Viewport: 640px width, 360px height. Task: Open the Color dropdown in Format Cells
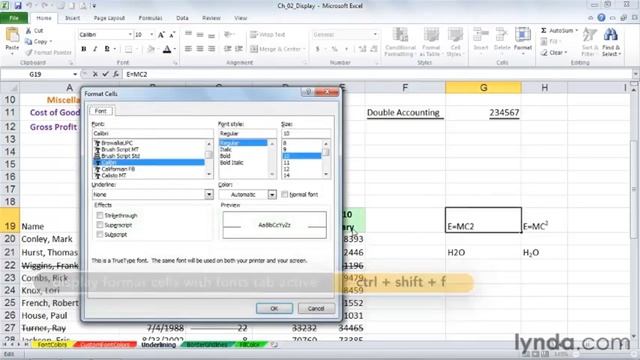[272, 195]
